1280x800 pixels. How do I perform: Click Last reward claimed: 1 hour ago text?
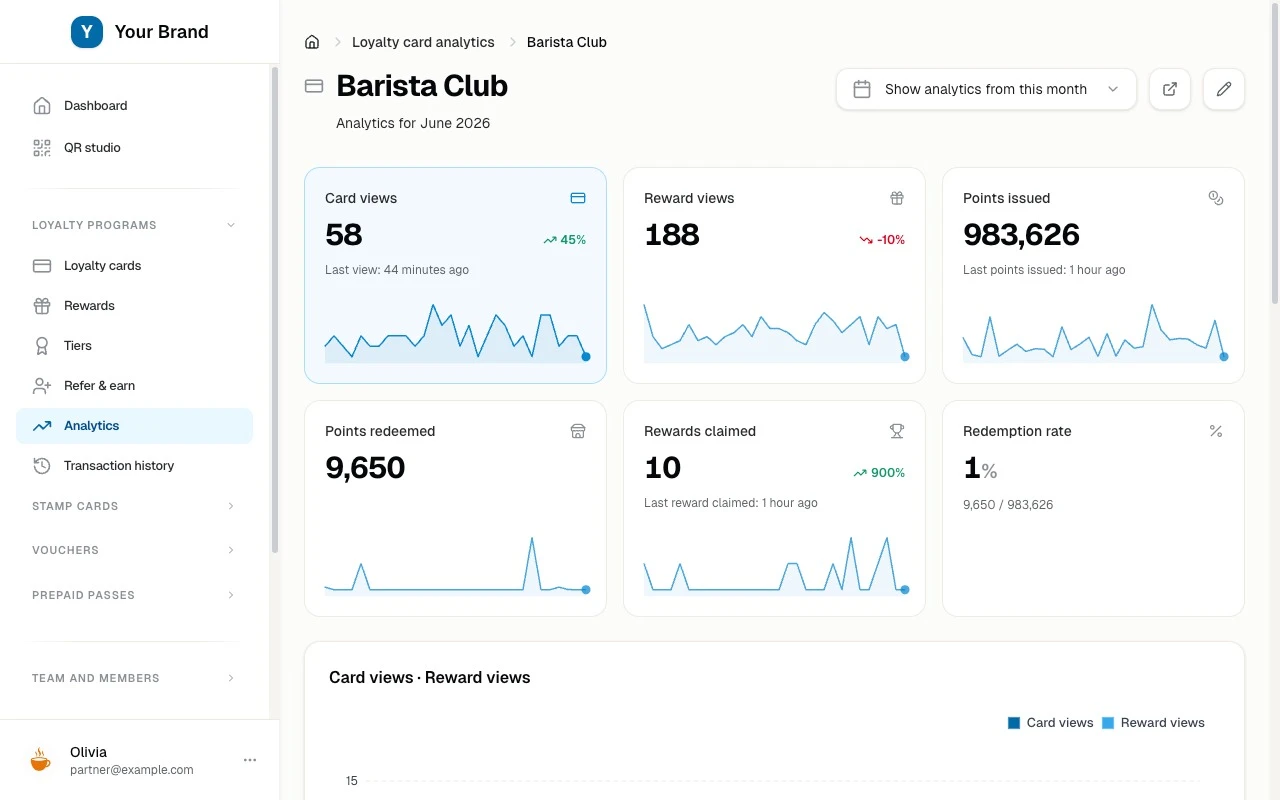pyautogui.click(x=731, y=503)
